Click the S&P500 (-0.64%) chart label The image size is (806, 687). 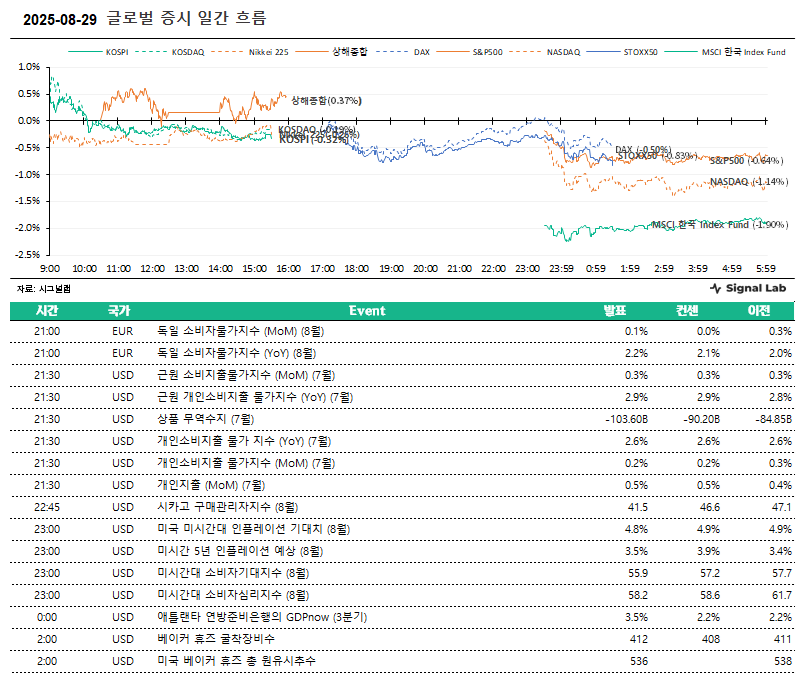click(x=746, y=160)
